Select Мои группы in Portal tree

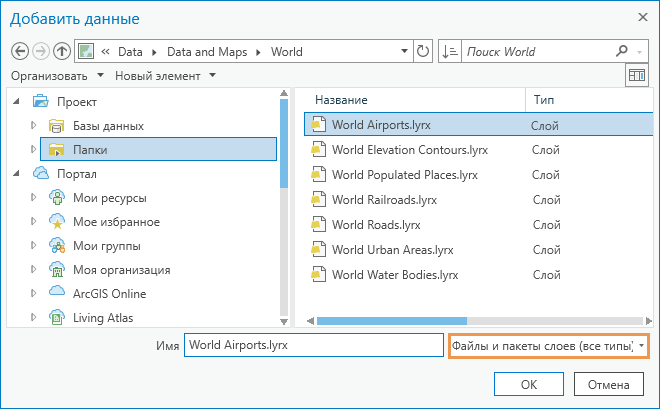point(106,246)
